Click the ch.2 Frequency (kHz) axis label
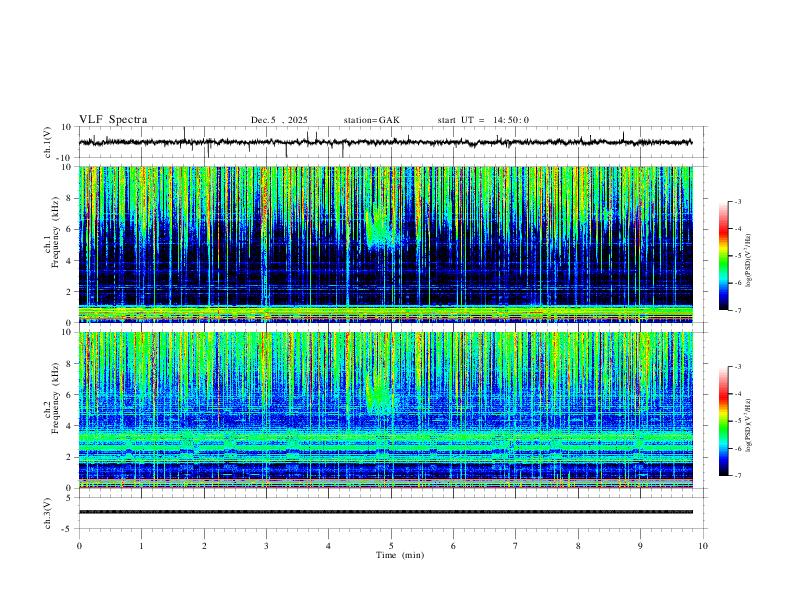 coord(52,399)
